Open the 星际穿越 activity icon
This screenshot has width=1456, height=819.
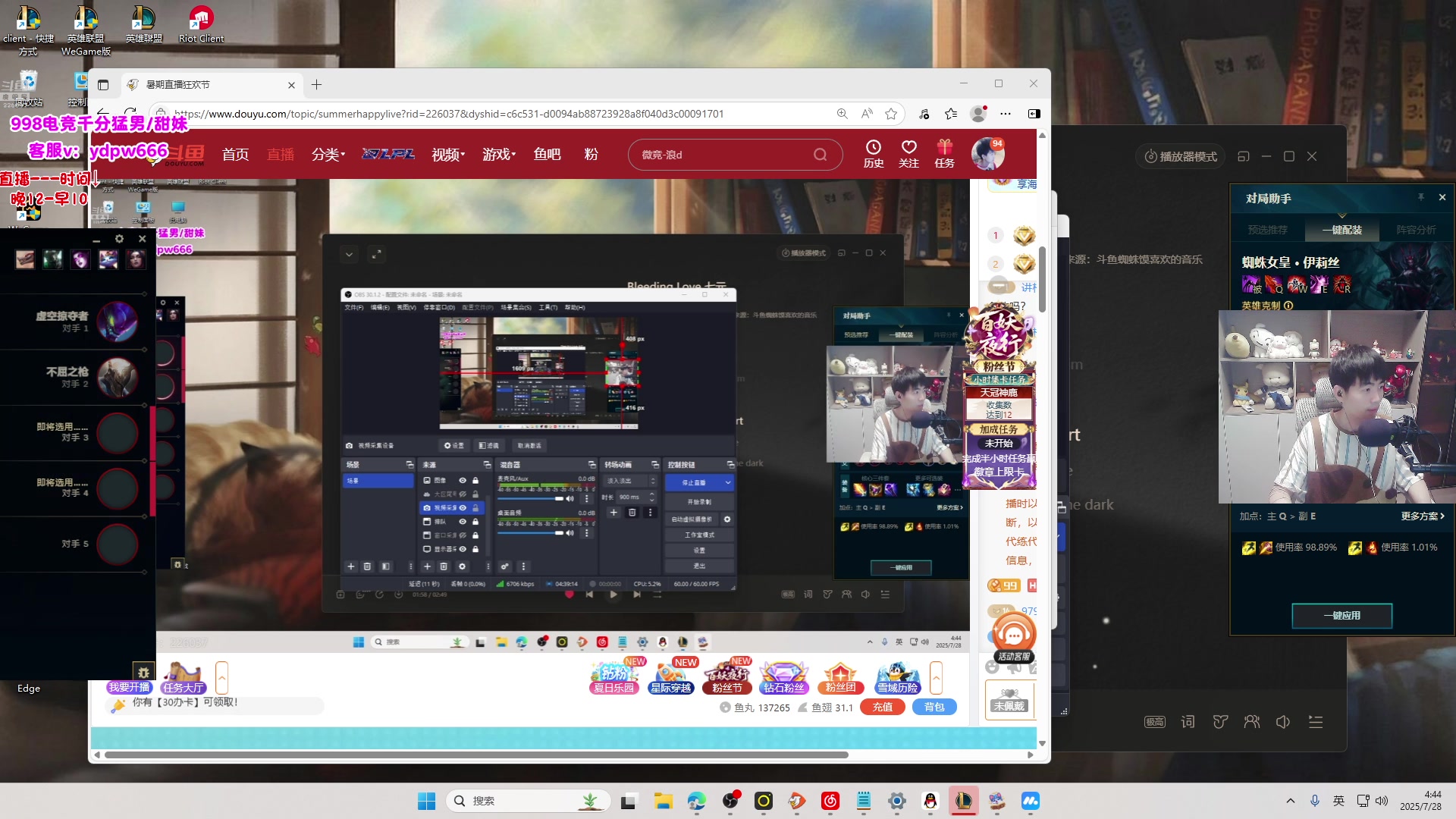(x=671, y=676)
